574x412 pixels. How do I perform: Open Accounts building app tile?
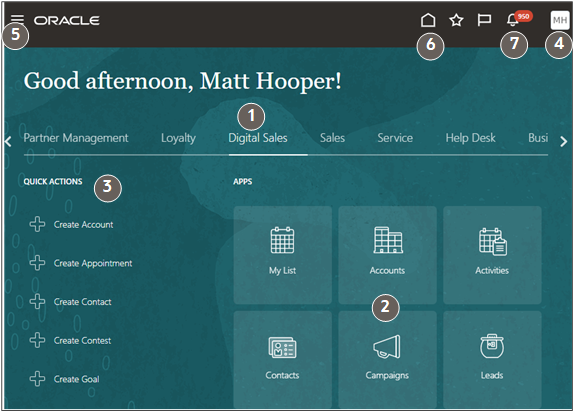click(x=387, y=255)
